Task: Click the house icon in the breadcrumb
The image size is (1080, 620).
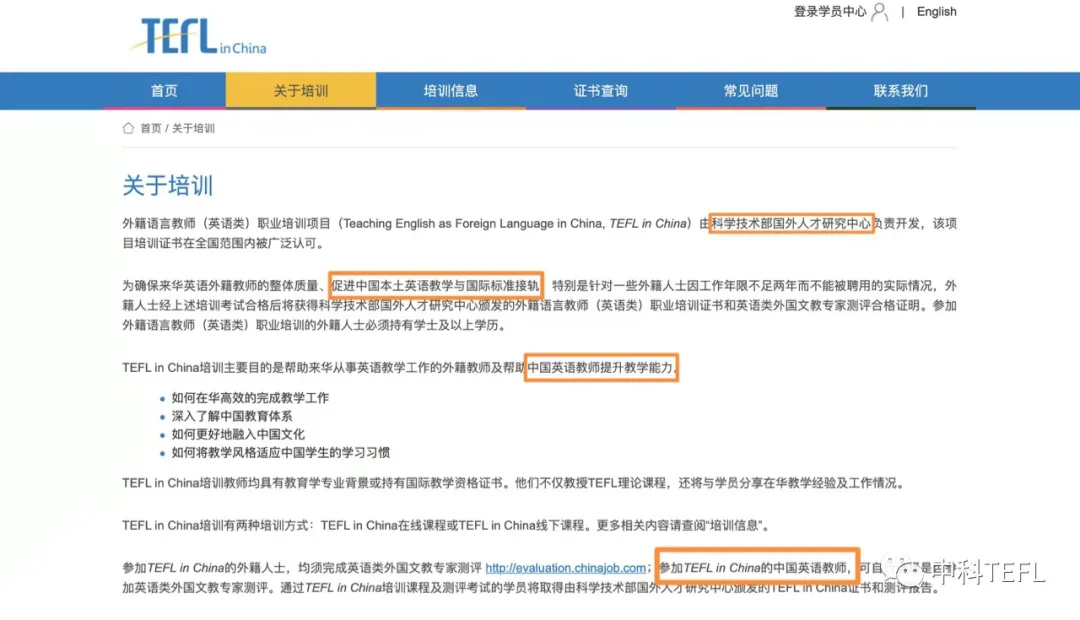Action: 128,128
